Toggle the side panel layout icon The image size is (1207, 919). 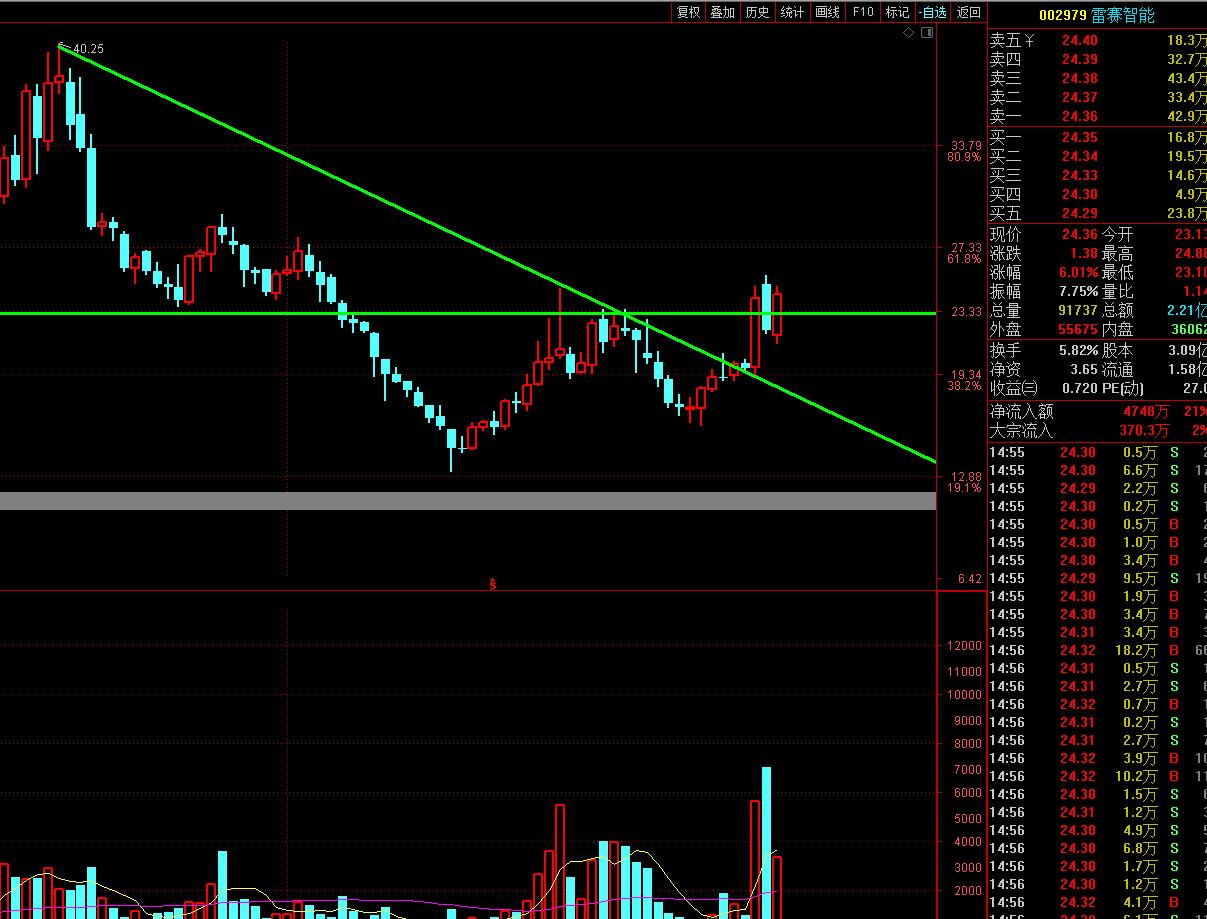tap(927, 33)
